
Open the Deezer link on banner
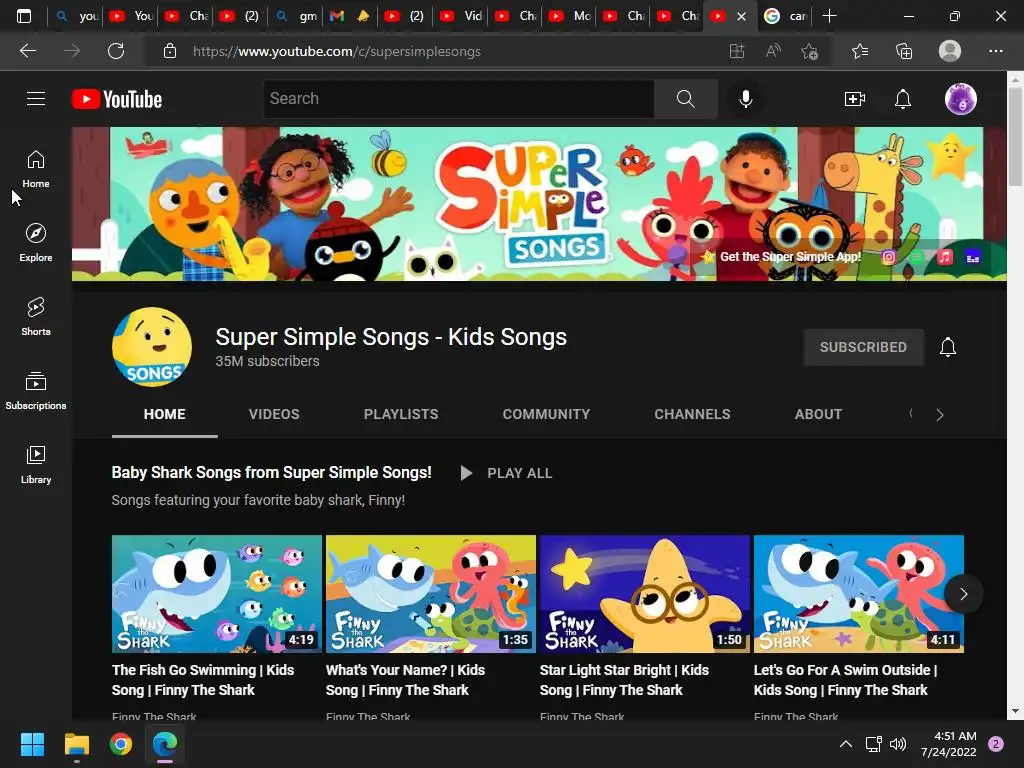pyautogui.click(x=973, y=257)
